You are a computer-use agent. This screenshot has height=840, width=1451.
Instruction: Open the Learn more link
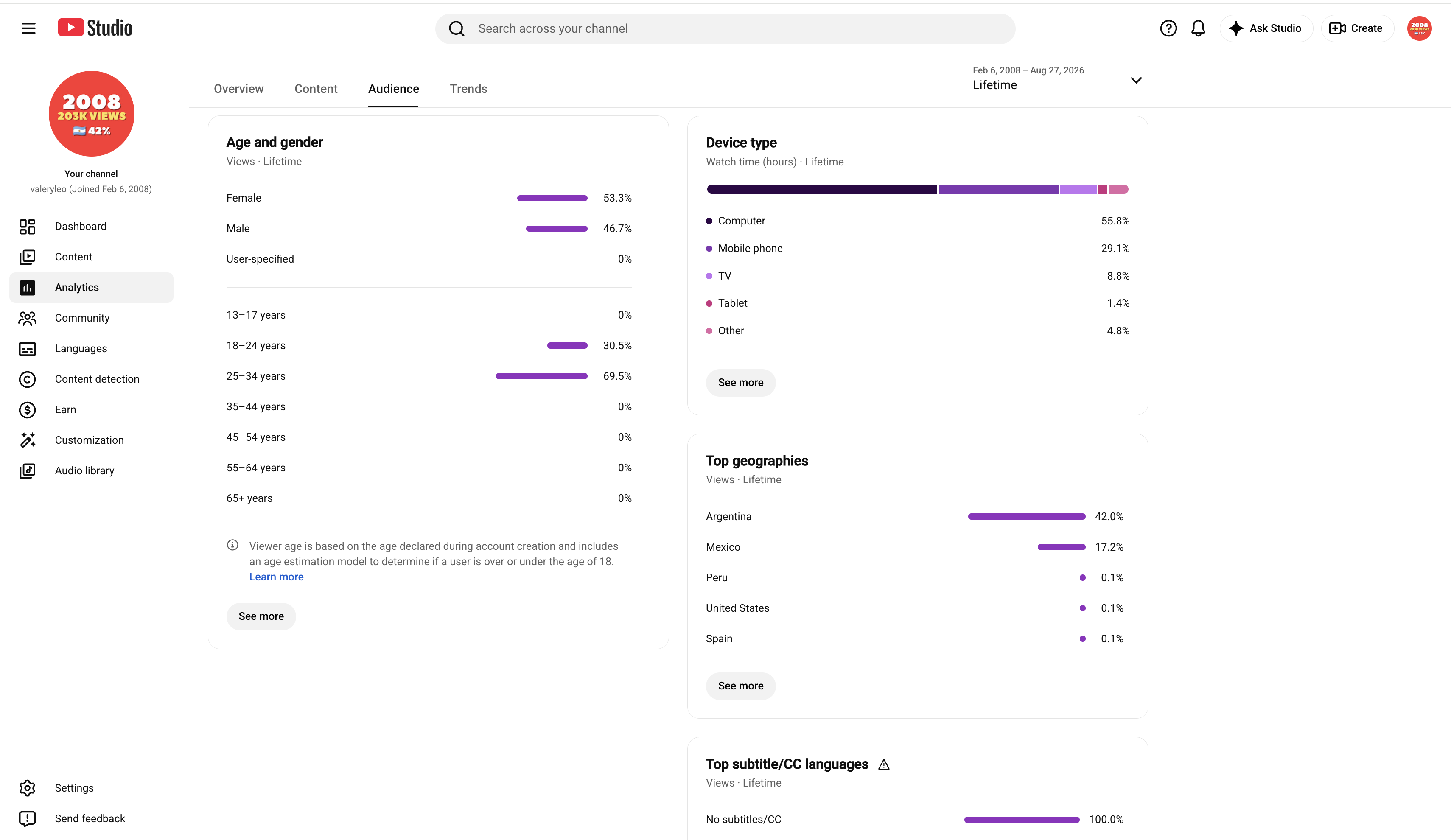pos(276,576)
